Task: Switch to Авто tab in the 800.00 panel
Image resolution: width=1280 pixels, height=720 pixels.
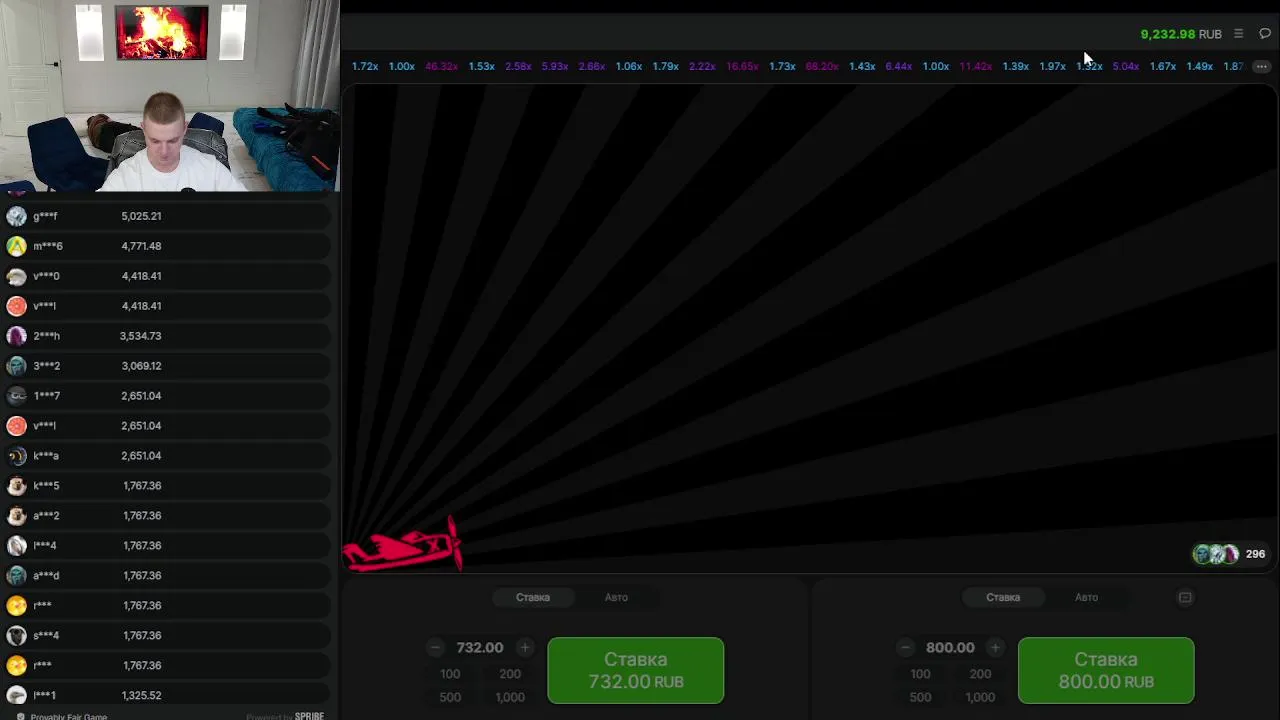Action: (x=1086, y=597)
